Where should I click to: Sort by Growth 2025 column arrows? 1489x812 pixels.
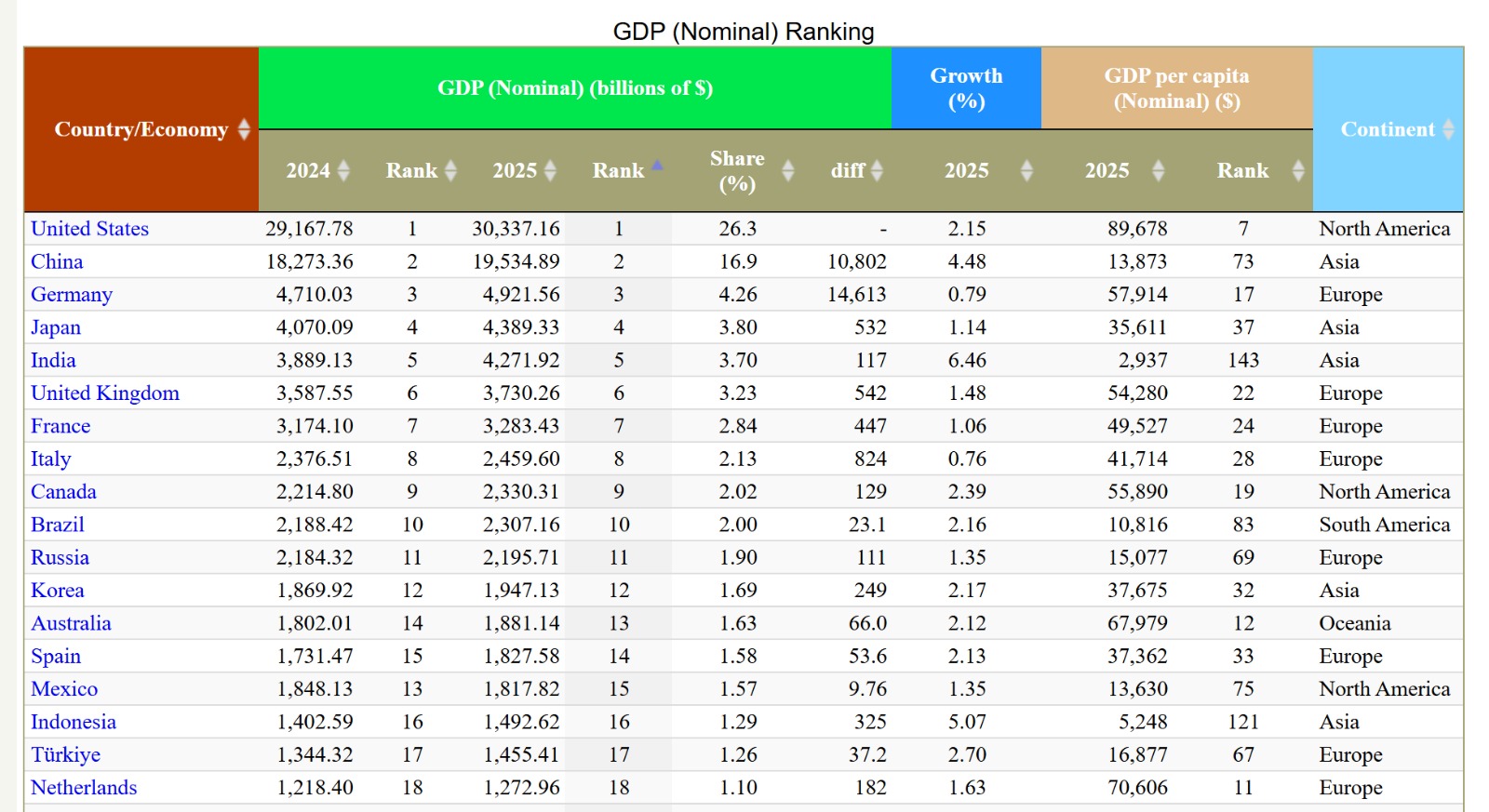1026,170
